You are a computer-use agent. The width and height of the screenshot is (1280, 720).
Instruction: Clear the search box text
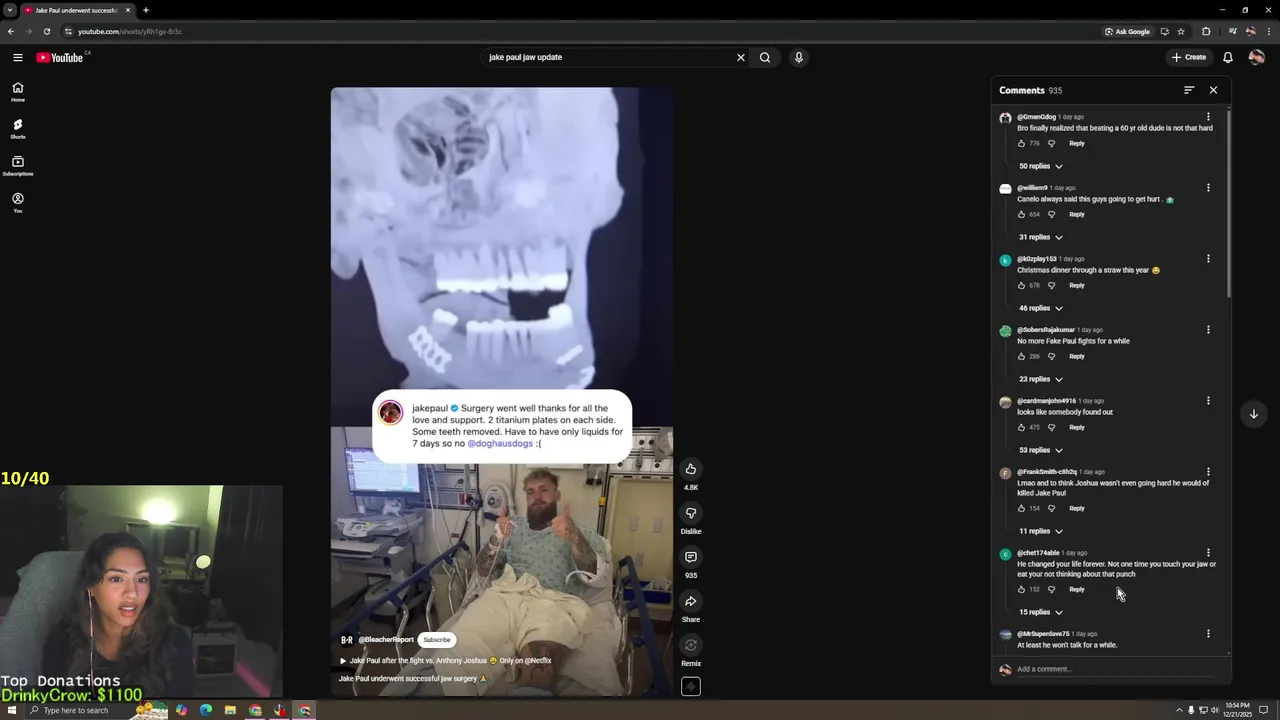click(741, 57)
